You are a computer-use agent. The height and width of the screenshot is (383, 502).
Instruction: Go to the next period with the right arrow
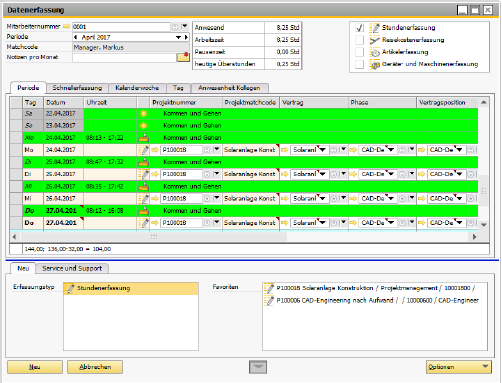point(186,37)
